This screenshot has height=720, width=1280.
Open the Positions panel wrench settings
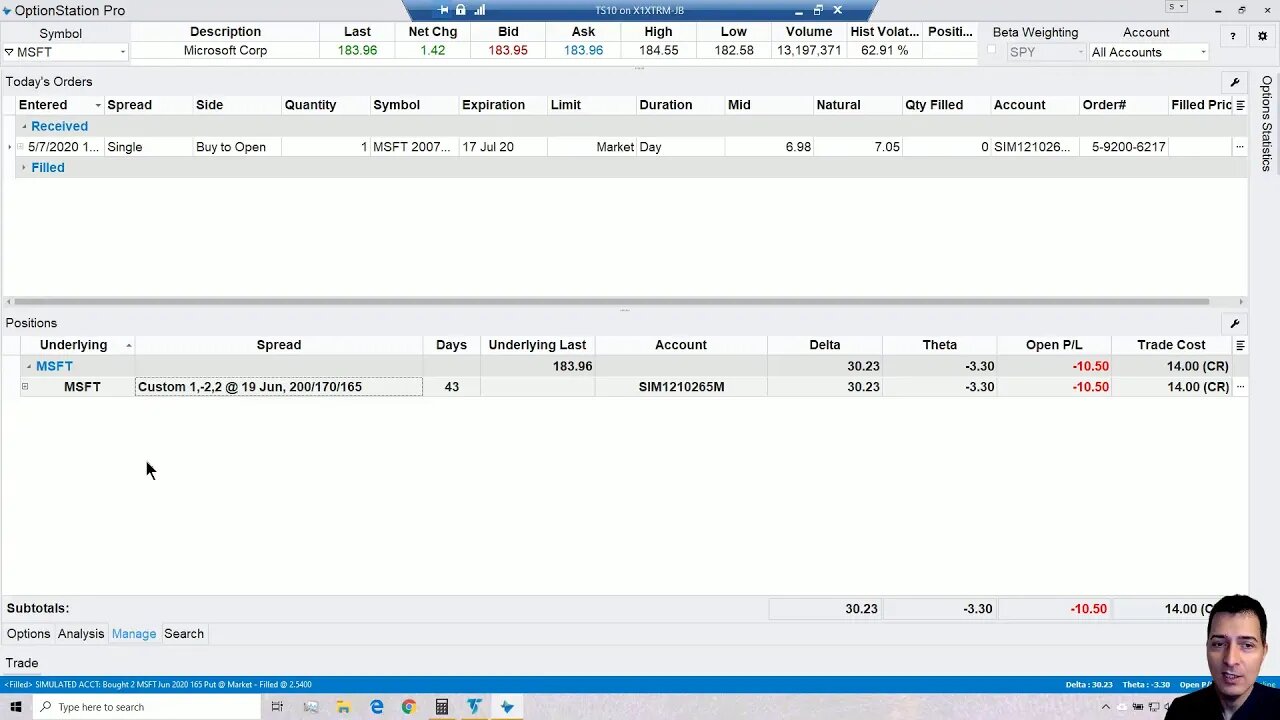pos(1235,324)
